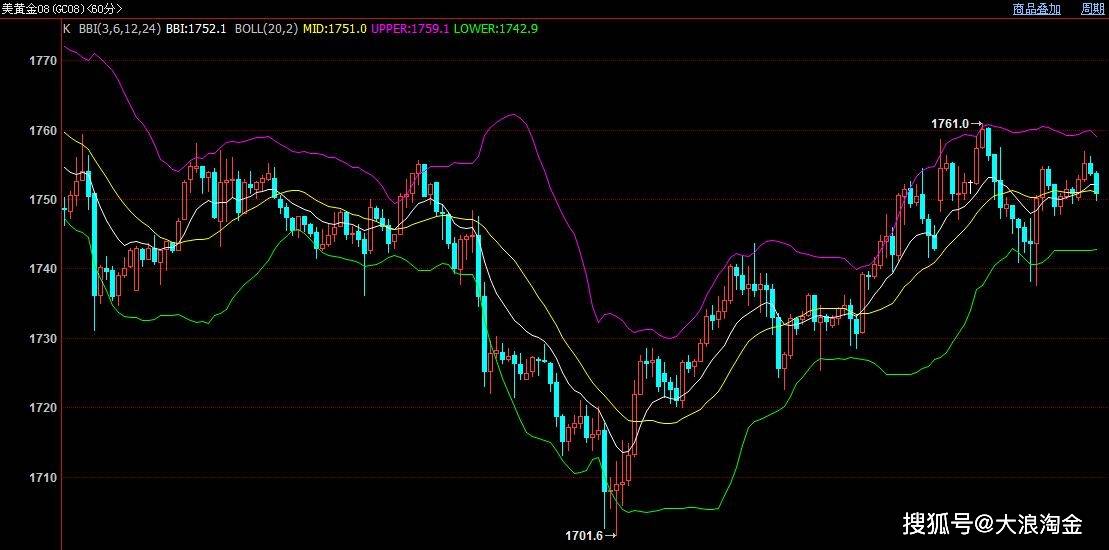Viewport: 1109px width, 550px height.
Task: Click the 1720 price axis label
Action: coord(43,409)
